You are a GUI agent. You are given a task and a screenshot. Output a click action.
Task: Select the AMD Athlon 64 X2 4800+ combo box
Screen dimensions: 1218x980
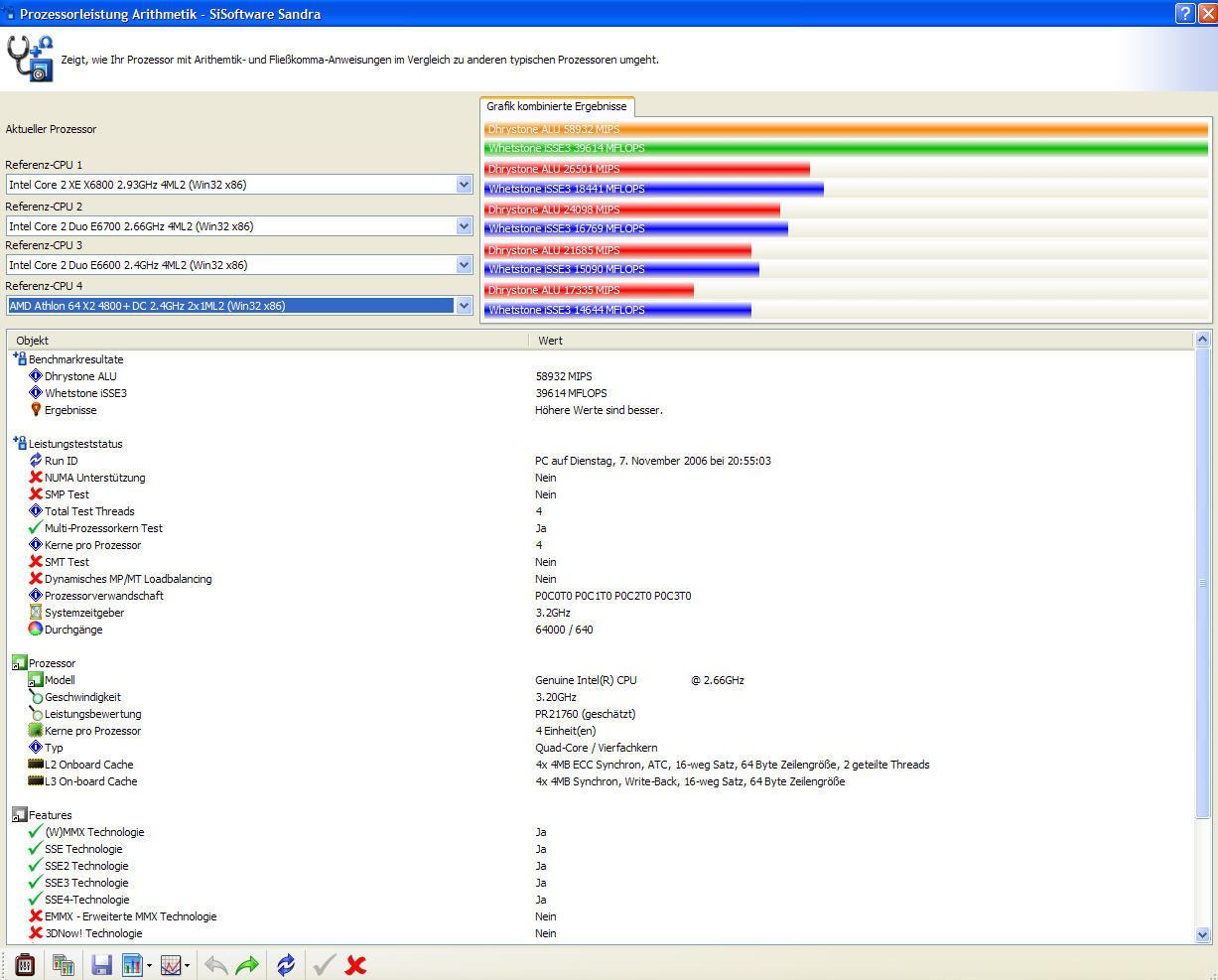click(239, 306)
